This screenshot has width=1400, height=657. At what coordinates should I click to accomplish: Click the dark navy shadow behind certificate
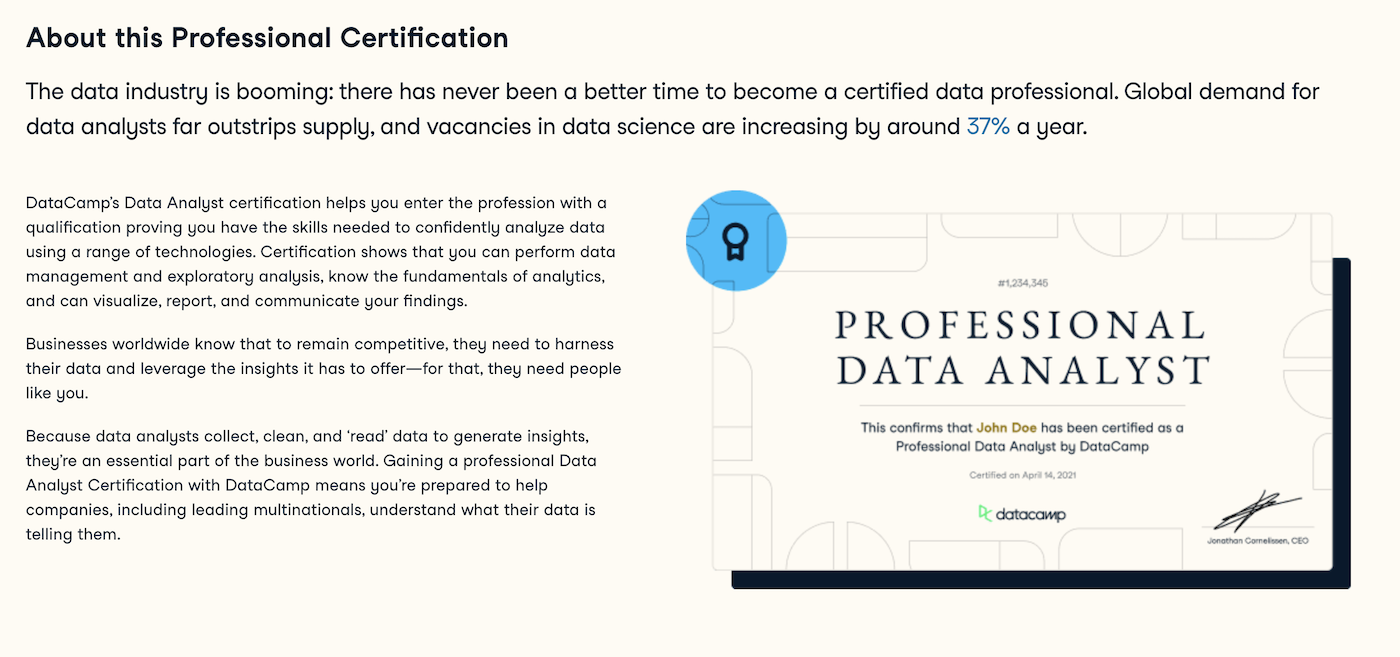click(x=1040, y=580)
